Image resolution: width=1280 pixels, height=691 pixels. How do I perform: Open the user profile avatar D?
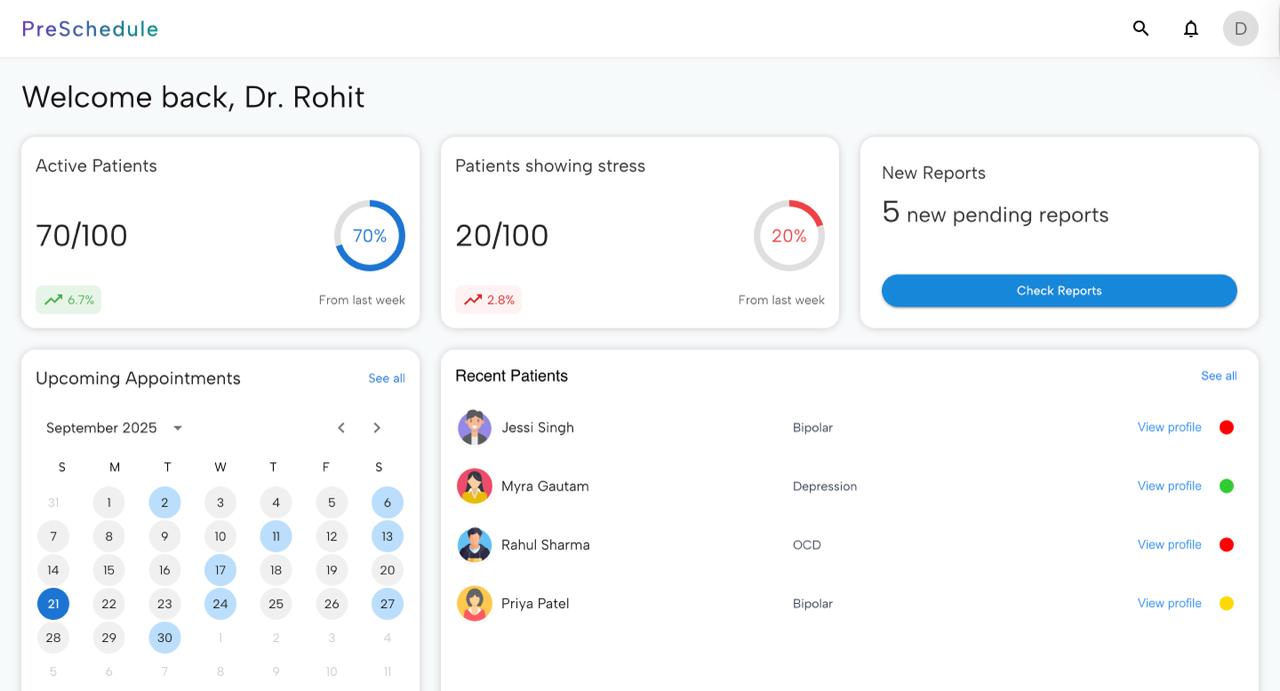[x=1240, y=28]
